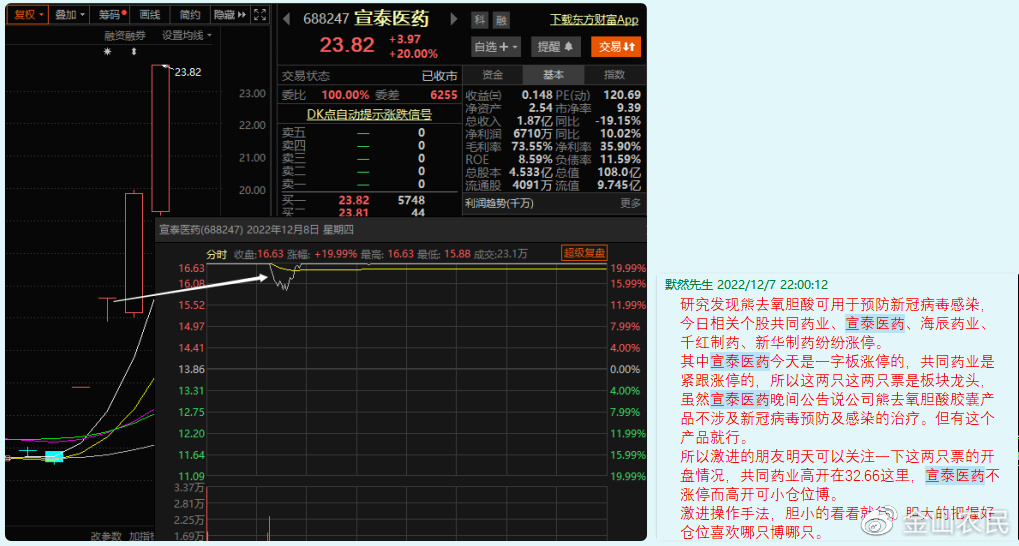Click the tall 23.82 candlestick
1019x546 pixels.
[161, 138]
